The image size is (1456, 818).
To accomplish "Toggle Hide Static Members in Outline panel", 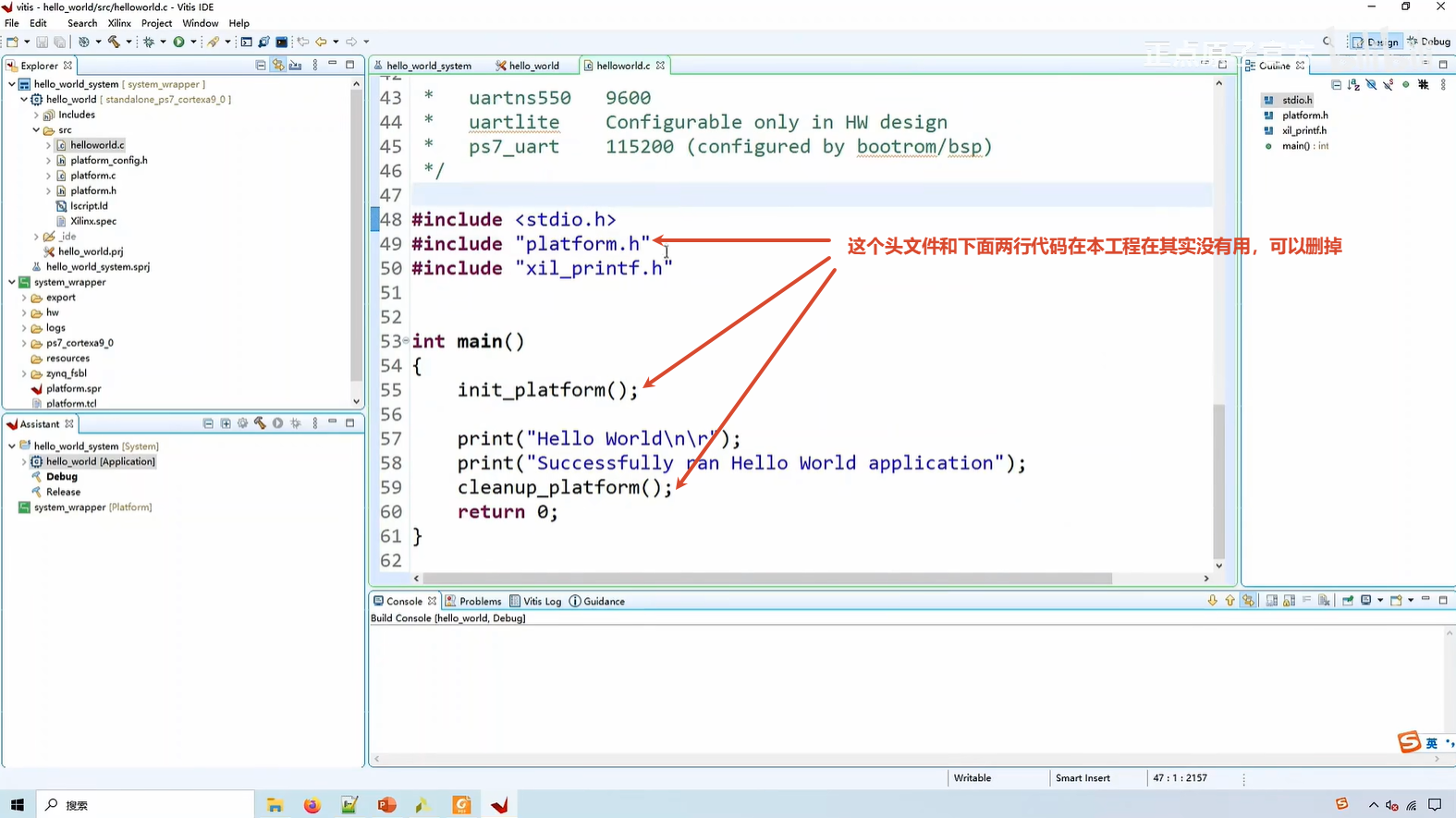I will 1389,85.
